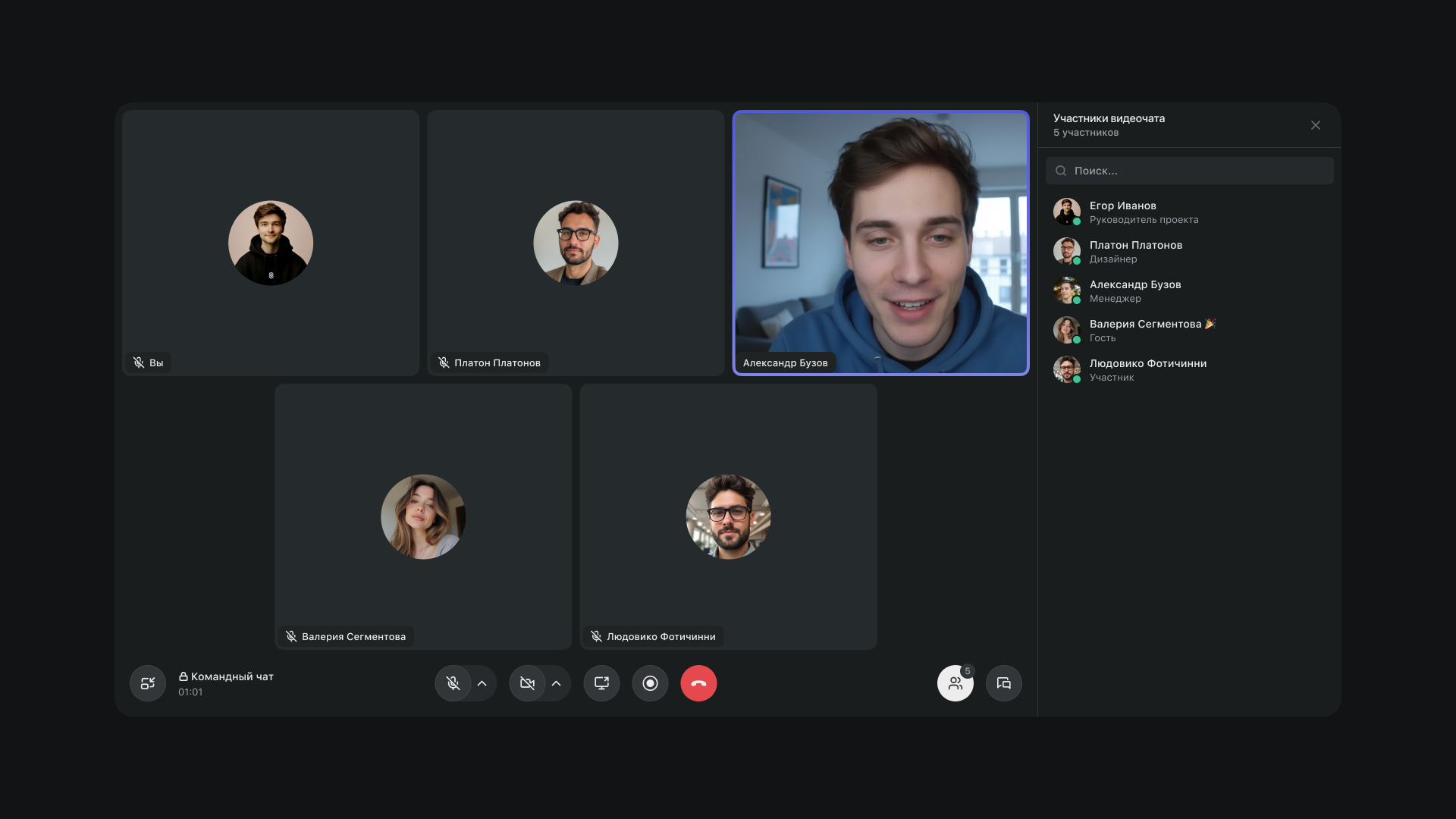Unmute the microphone button
1456x819 pixels.
[x=453, y=683]
